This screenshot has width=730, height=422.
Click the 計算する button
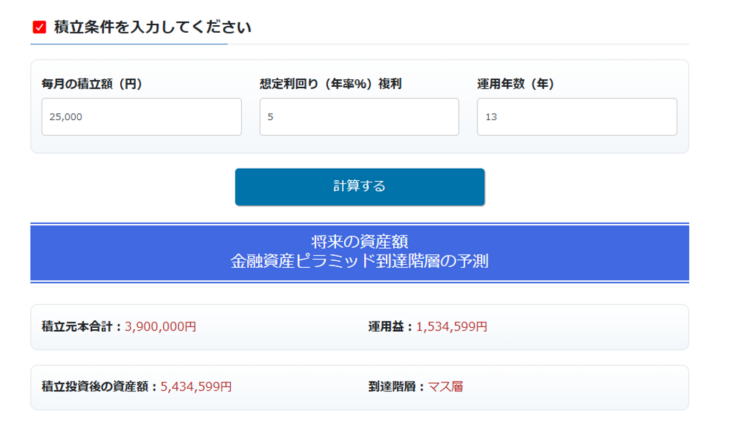tap(359, 187)
